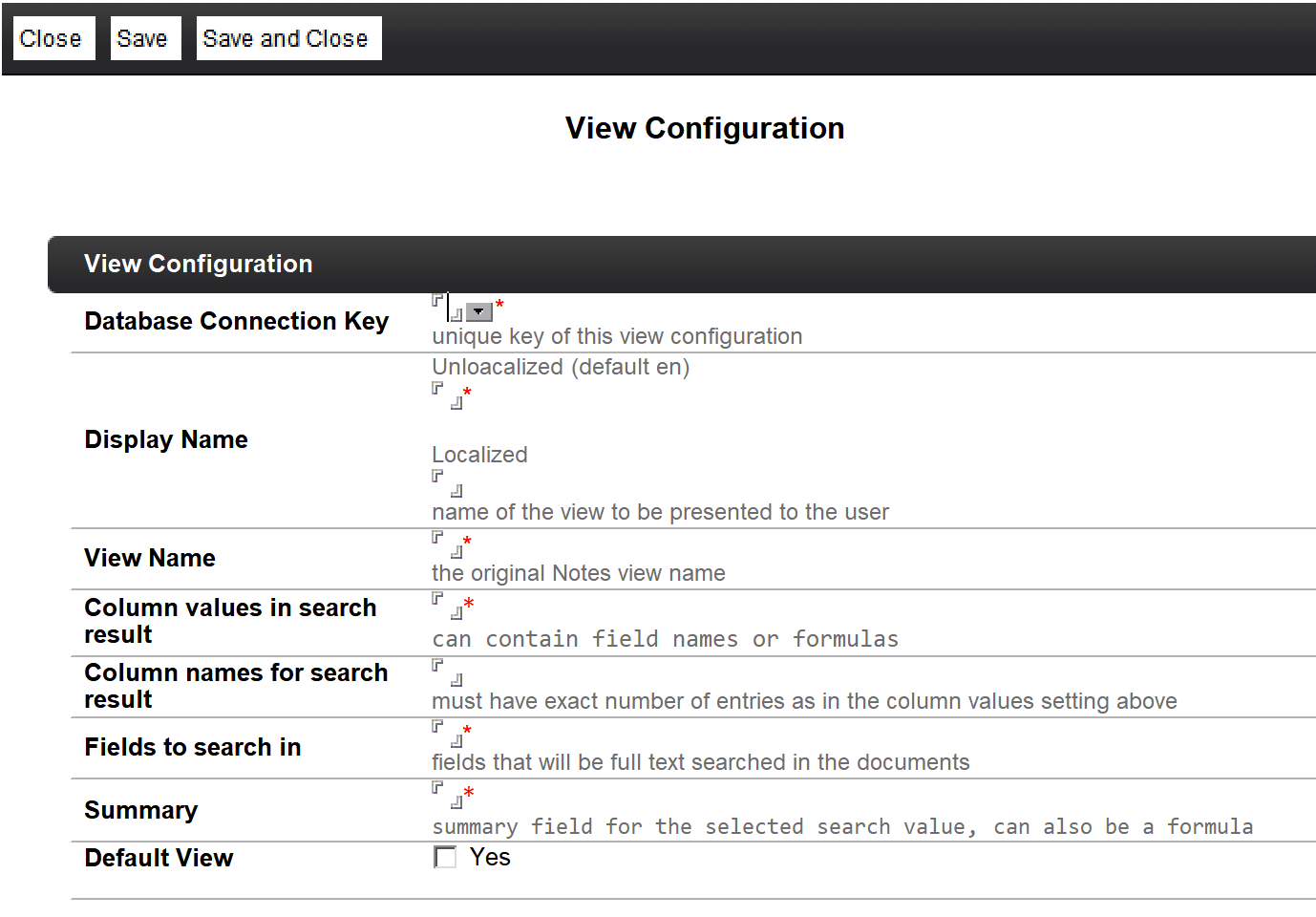Click the Column values in search result field
The width and height of the screenshot is (1316, 917).
(x=447, y=606)
